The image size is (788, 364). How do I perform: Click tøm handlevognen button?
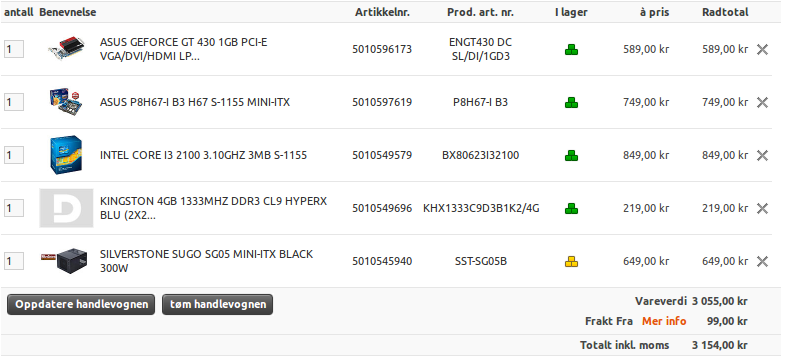(218, 305)
